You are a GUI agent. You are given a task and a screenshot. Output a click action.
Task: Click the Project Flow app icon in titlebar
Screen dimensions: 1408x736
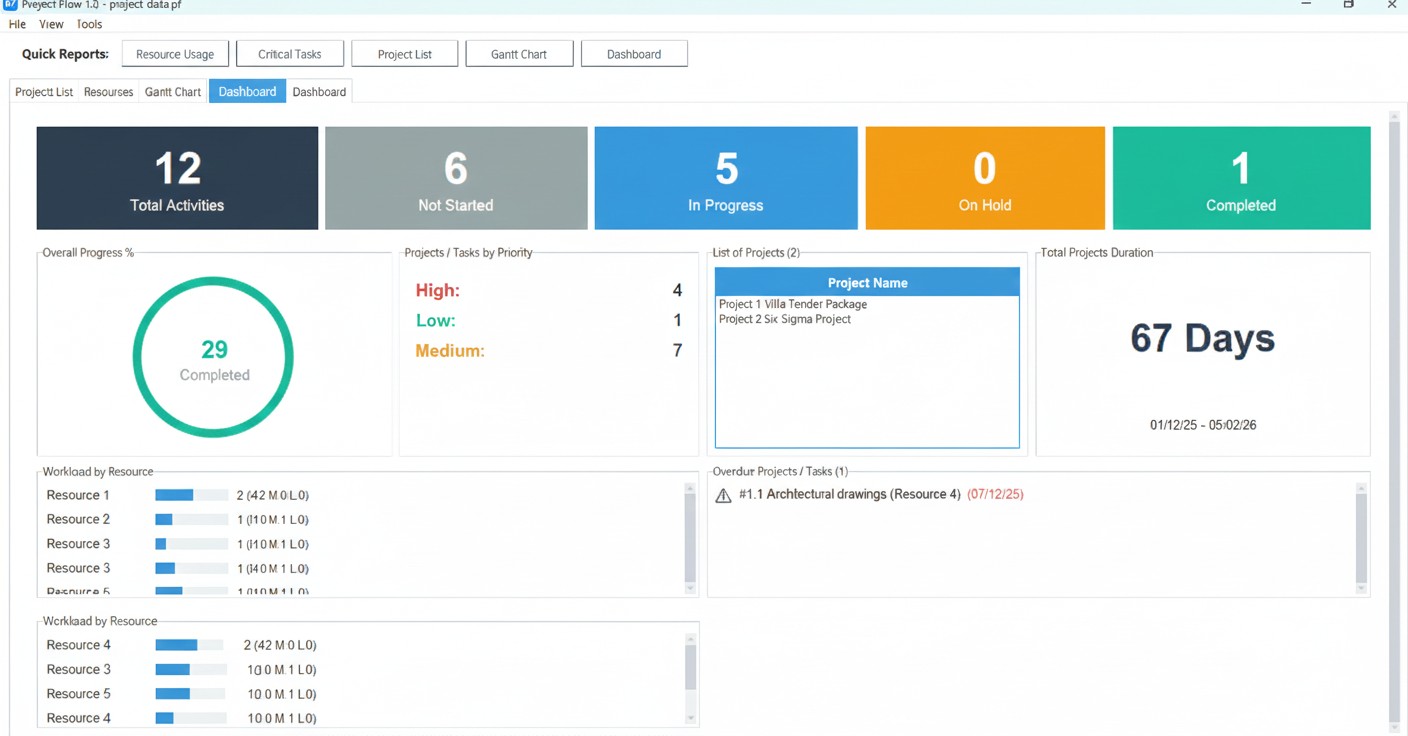8,5
